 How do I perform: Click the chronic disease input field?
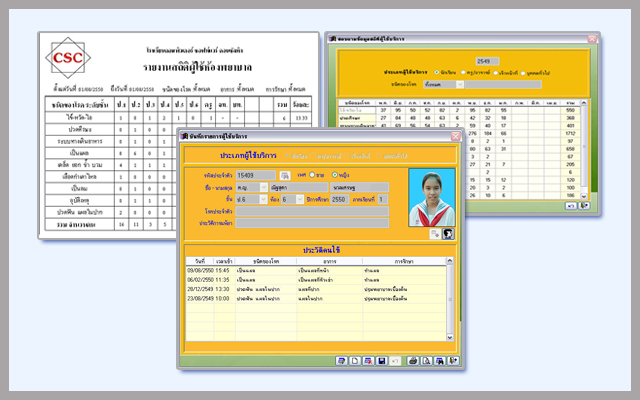point(312,211)
